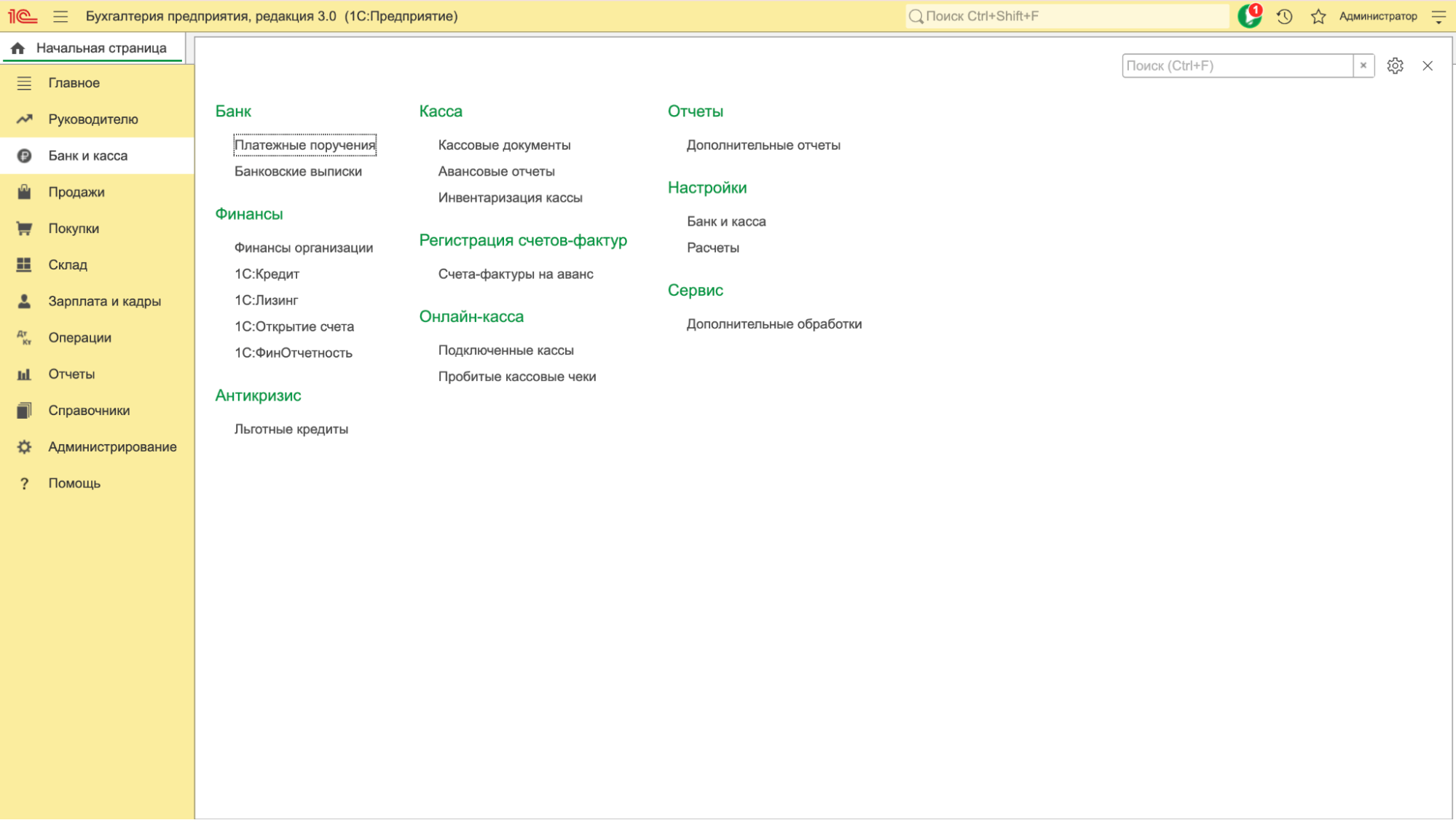Open Счета-фактуры на аванс
Viewport: 1456px width, 820px height.
click(x=515, y=274)
